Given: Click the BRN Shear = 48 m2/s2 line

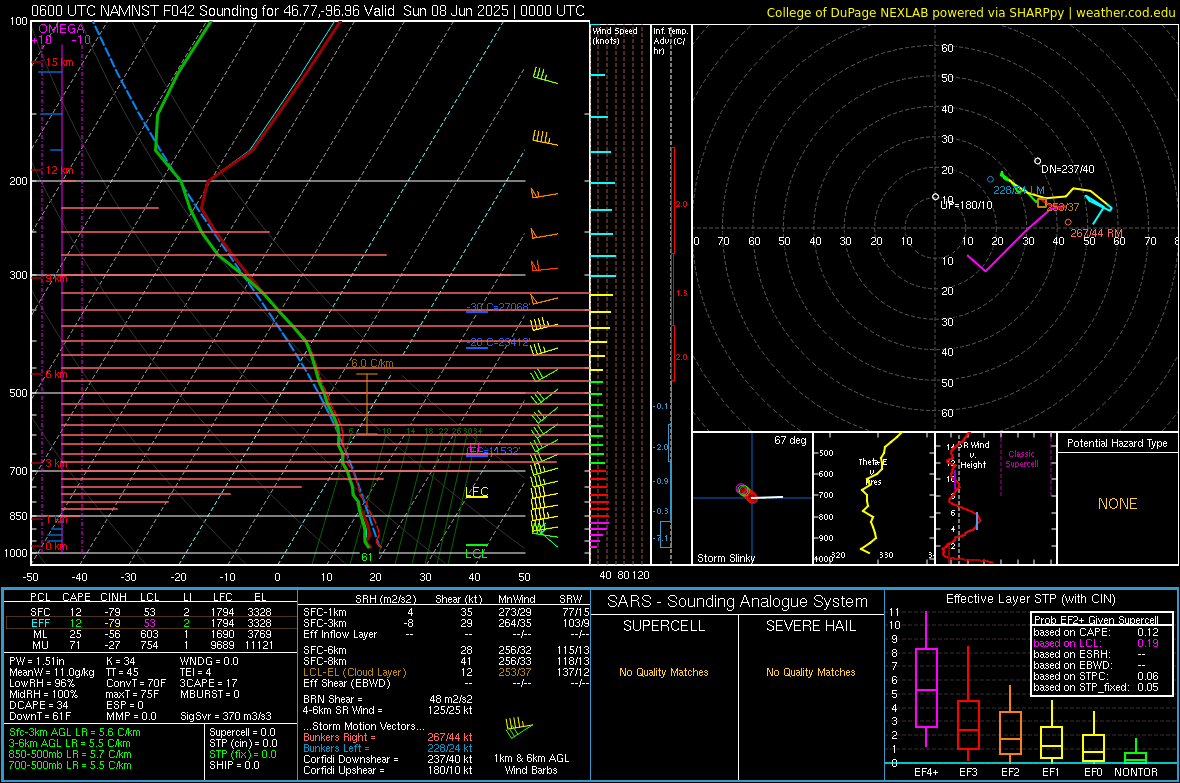Looking at the screenshot, I should [388, 699].
